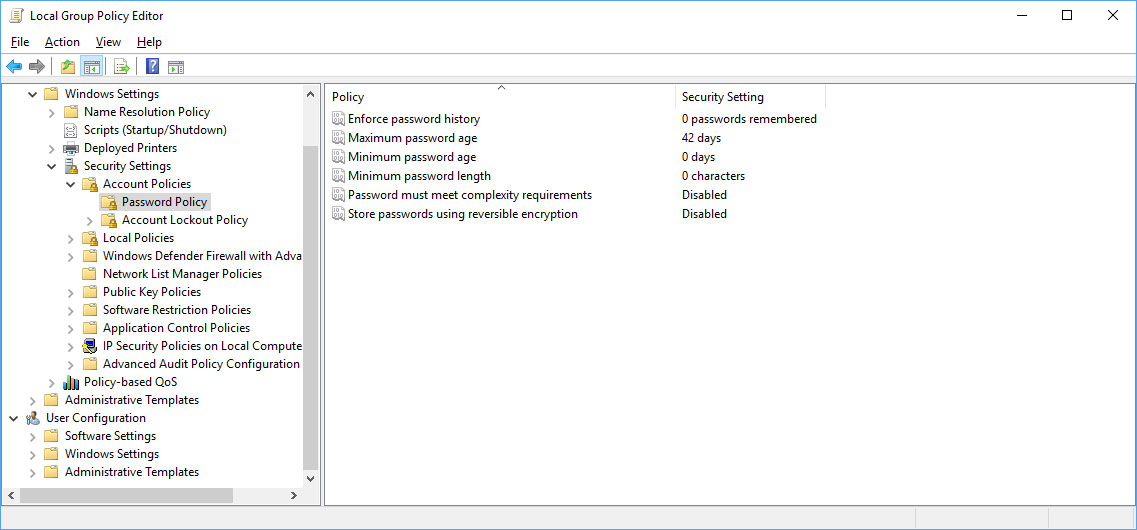Open the File menu
The width and height of the screenshot is (1137, 530).
coord(20,42)
